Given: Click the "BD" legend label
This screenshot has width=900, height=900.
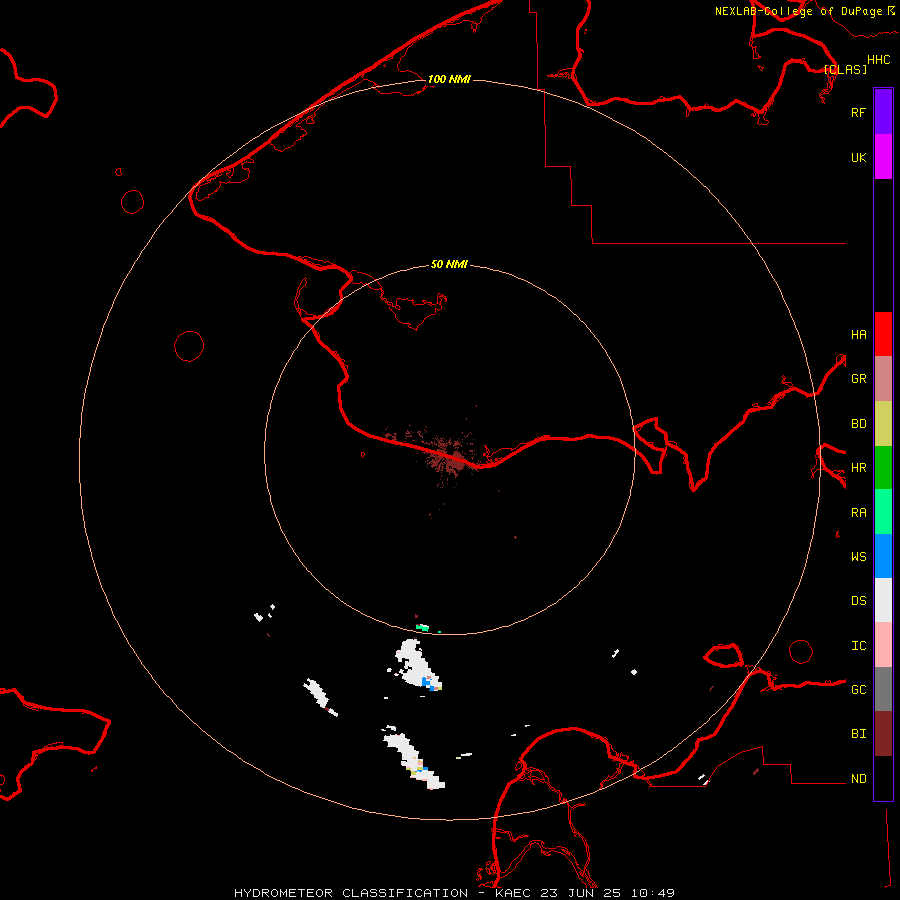Looking at the screenshot, I should [858, 424].
